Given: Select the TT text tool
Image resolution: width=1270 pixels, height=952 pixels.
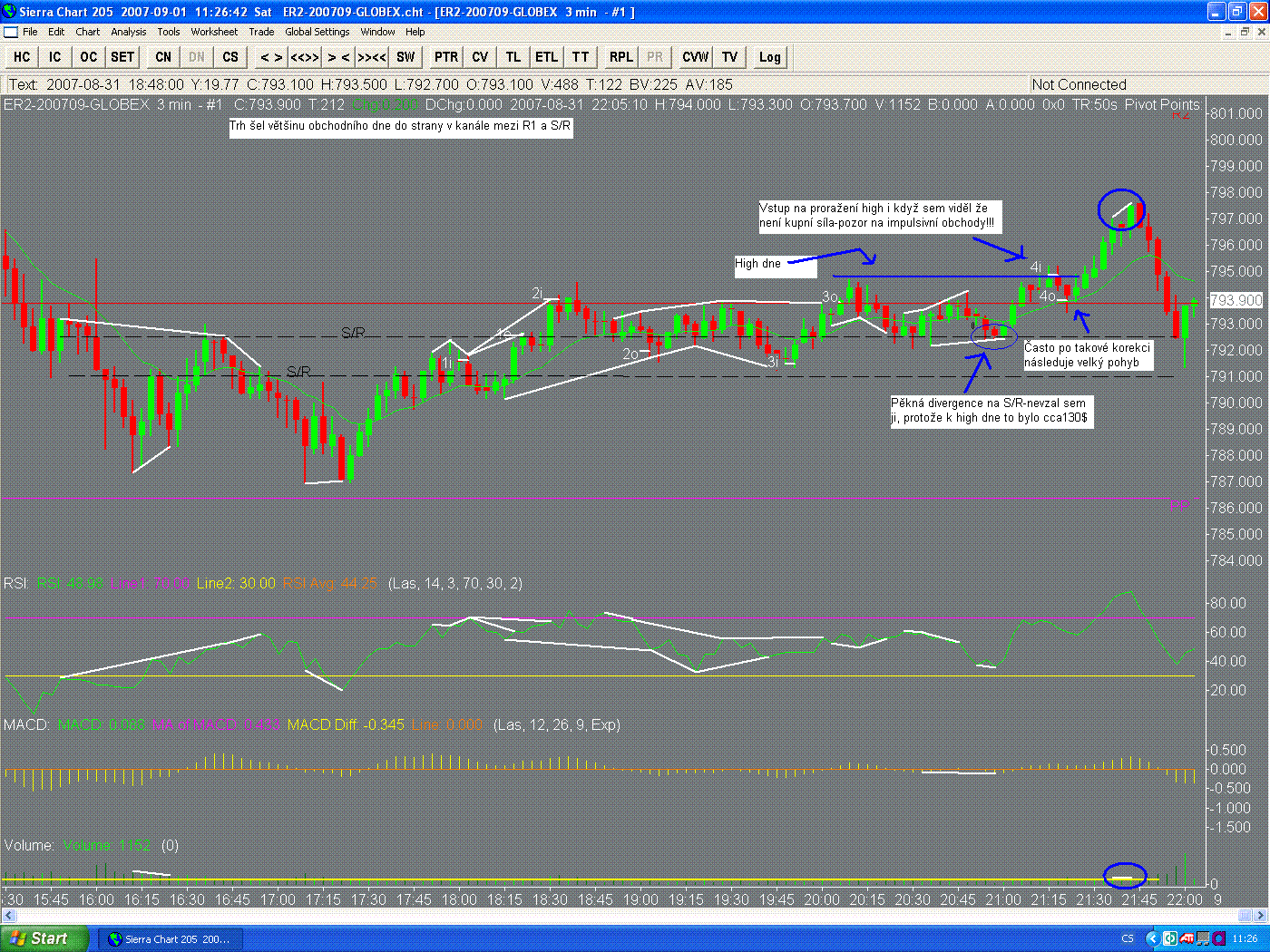Looking at the screenshot, I should point(581,57).
